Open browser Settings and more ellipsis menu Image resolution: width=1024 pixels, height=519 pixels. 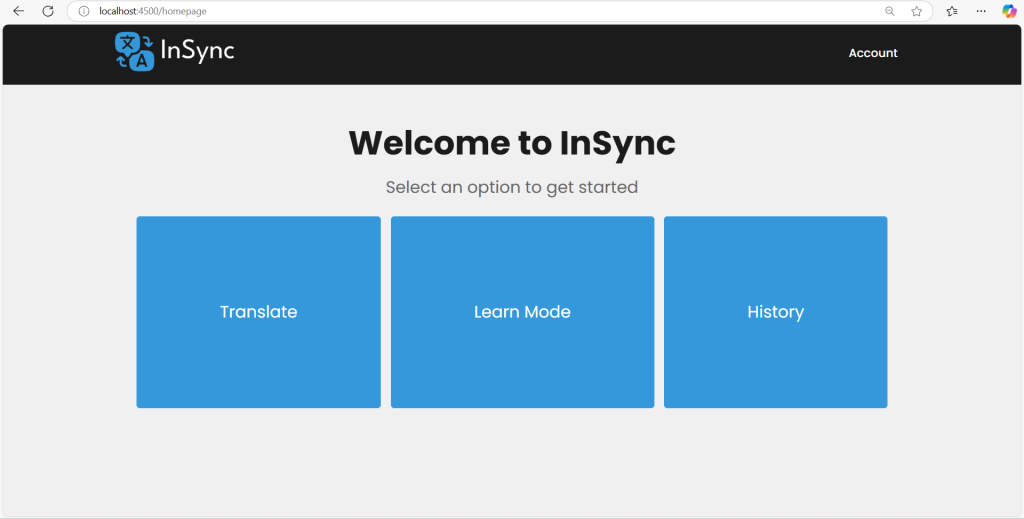(x=981, y=11)
